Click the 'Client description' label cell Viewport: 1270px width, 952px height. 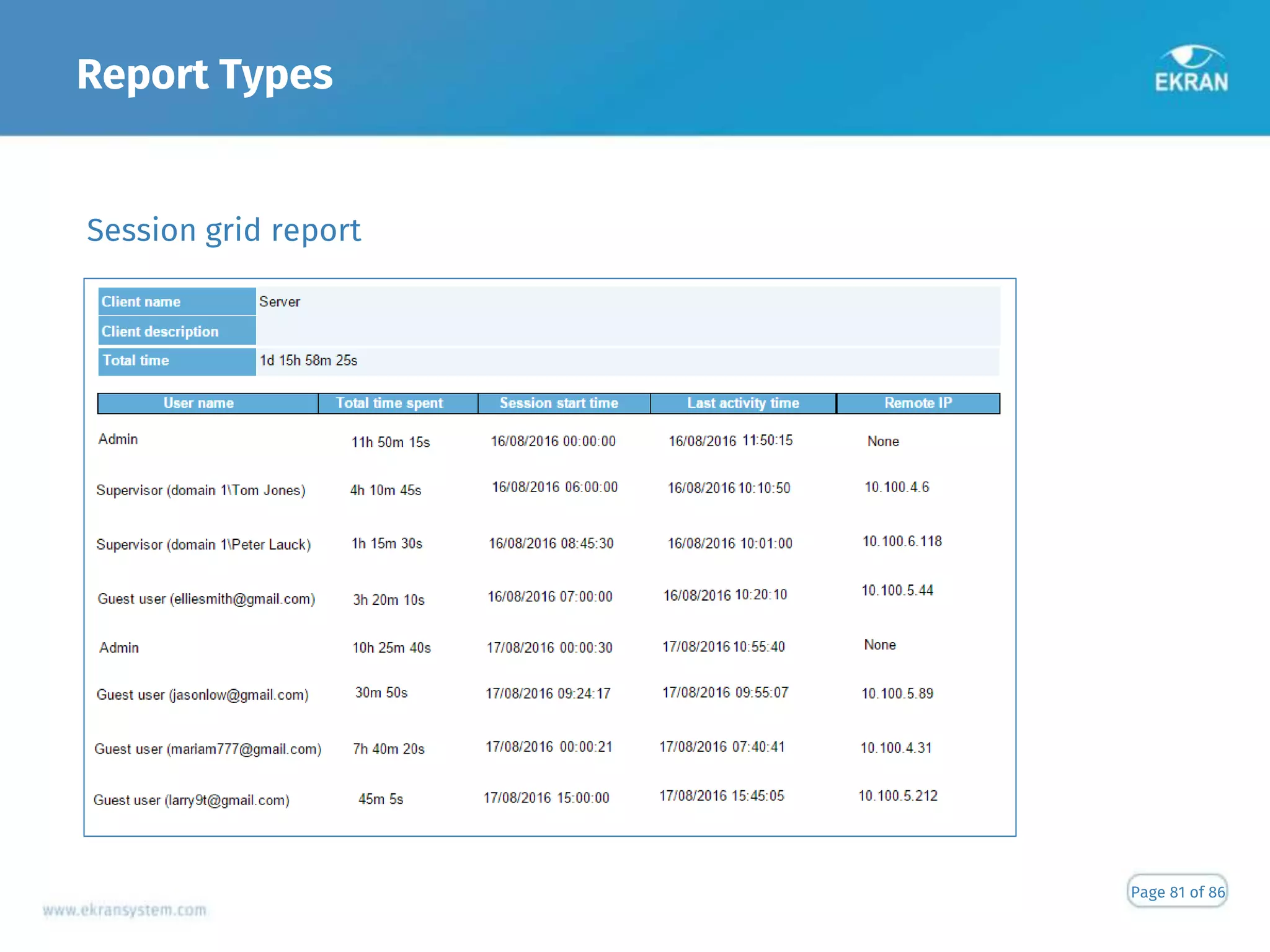[177, 331]
